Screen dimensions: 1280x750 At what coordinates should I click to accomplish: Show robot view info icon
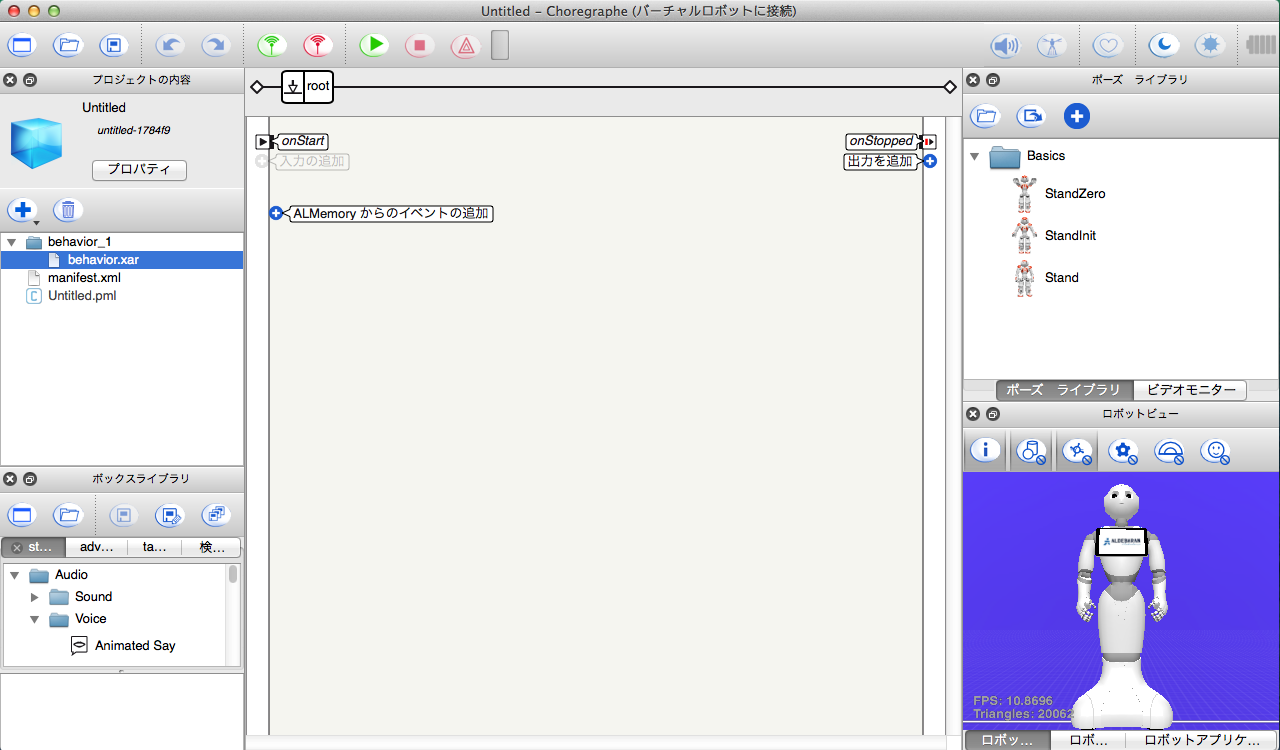(986, 451)
